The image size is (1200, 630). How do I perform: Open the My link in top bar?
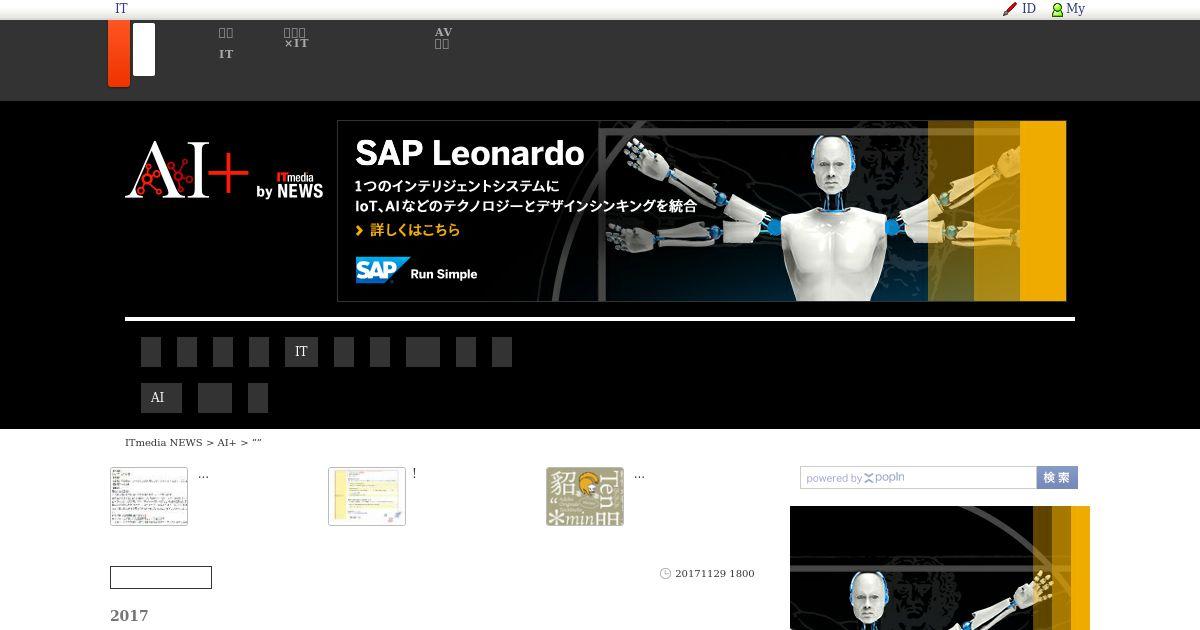[1075, 9]
